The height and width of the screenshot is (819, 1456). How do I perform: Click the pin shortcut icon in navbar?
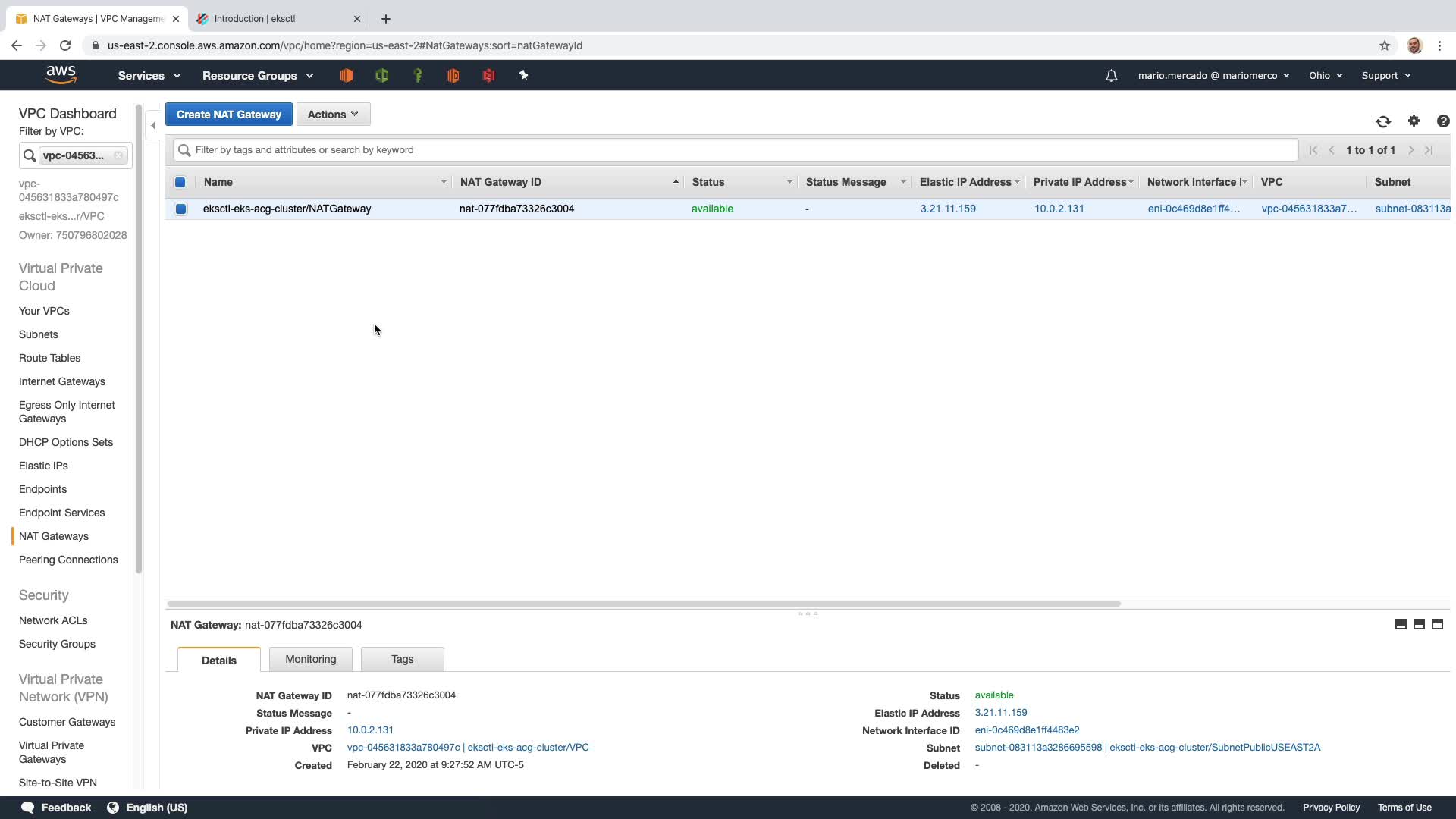(523, 75)
